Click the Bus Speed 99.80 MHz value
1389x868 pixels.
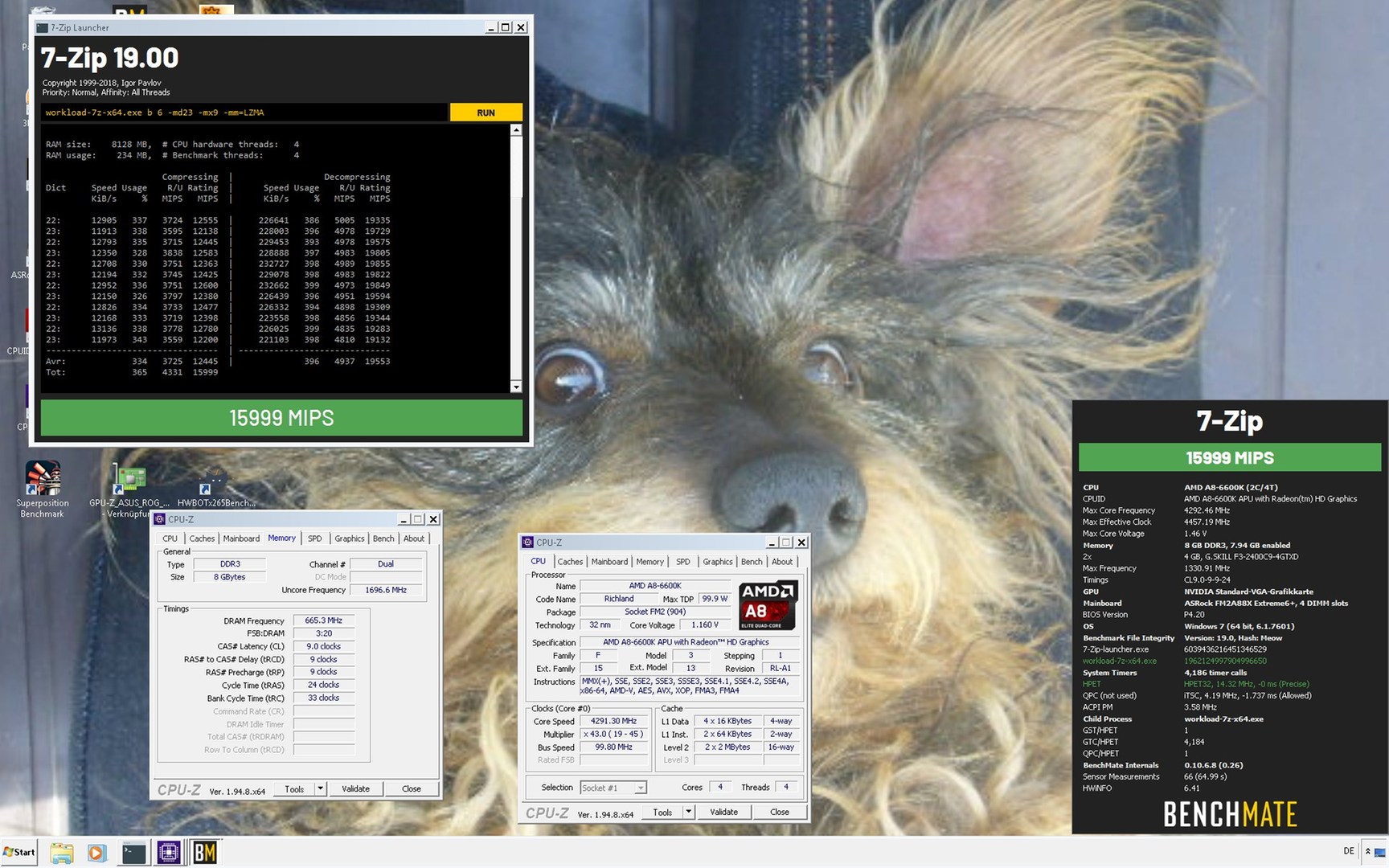pyautogui.click(x=613, y=747)
